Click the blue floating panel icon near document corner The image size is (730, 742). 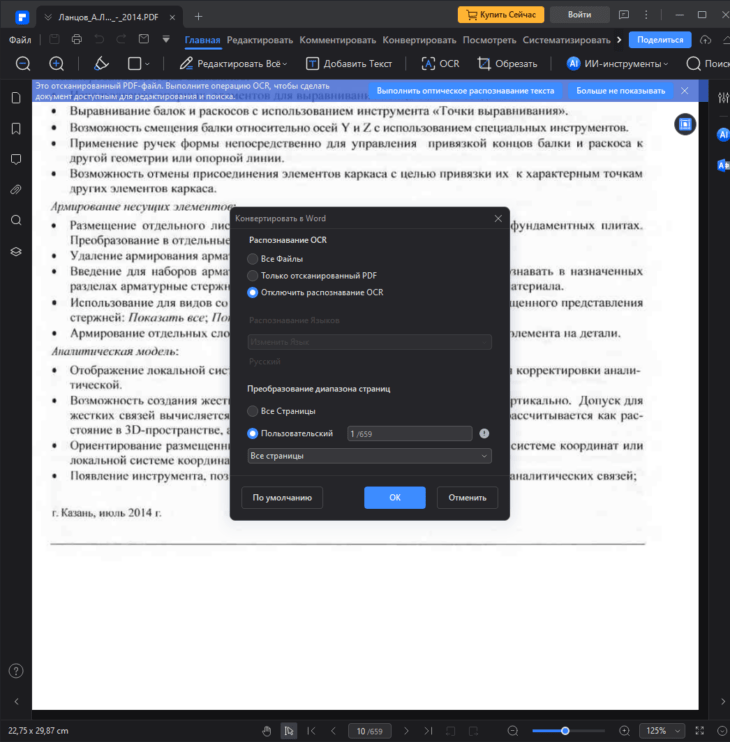click(x=685, y=124)
